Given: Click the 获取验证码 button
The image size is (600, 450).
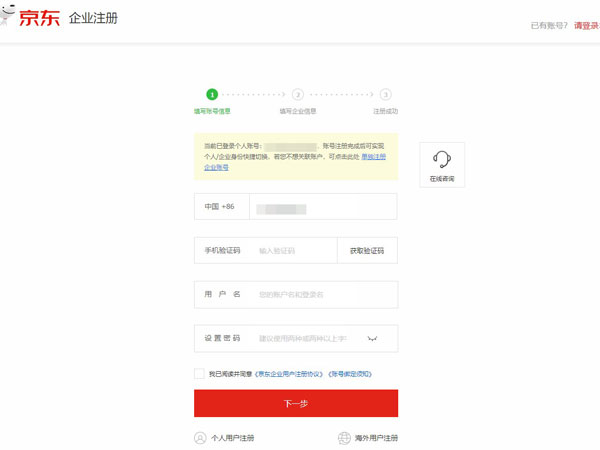Looking at the screenshot, I should (367, 250).
